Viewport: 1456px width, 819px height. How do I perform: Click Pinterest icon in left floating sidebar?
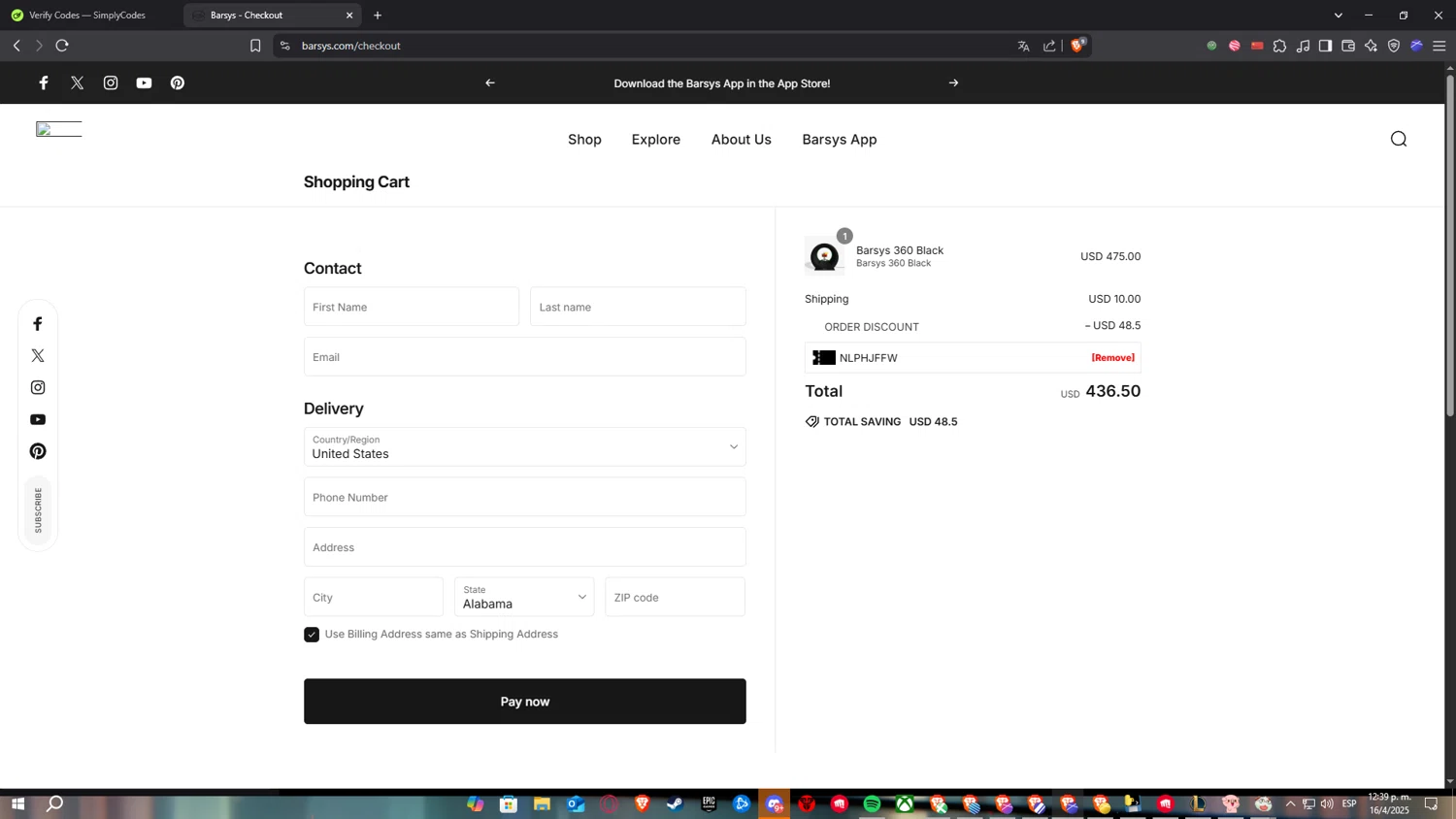[38, 451]
